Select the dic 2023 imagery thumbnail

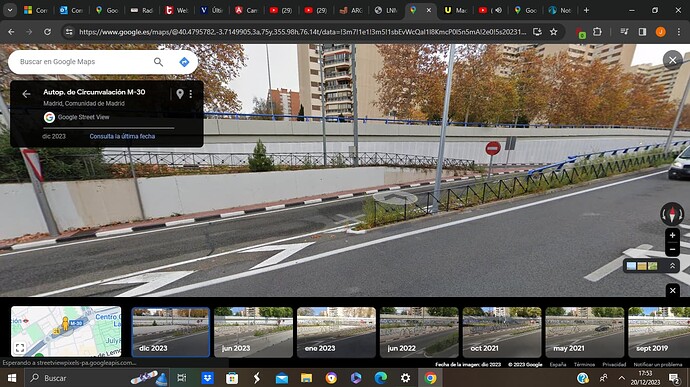[x=171, y=332]
